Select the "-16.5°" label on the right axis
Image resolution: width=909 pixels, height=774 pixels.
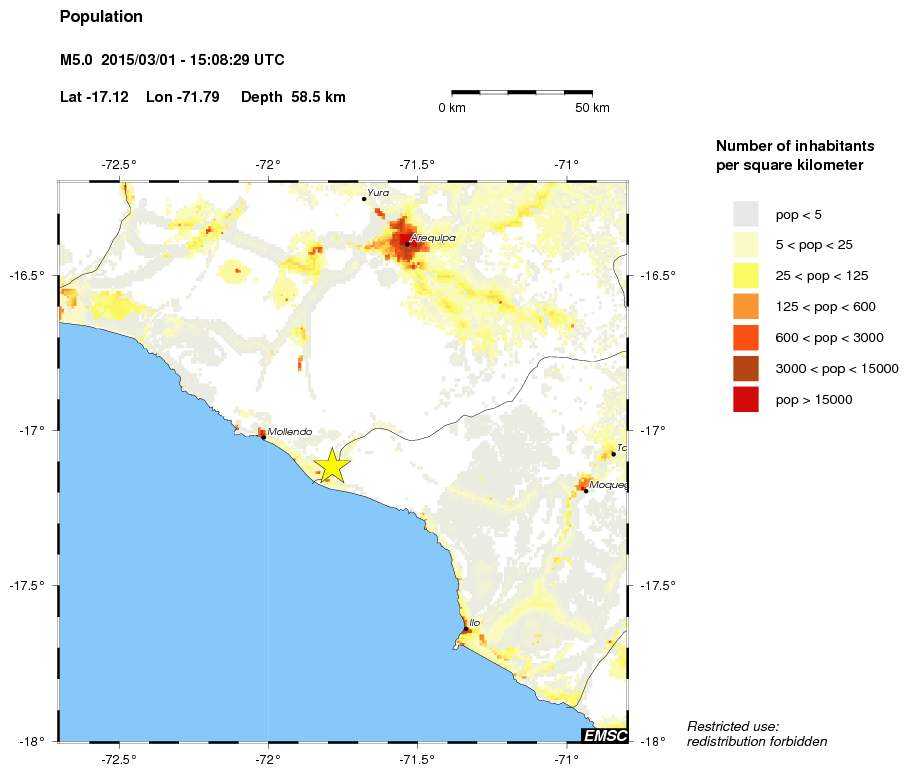pyautogui.click(x=657, y=275)
